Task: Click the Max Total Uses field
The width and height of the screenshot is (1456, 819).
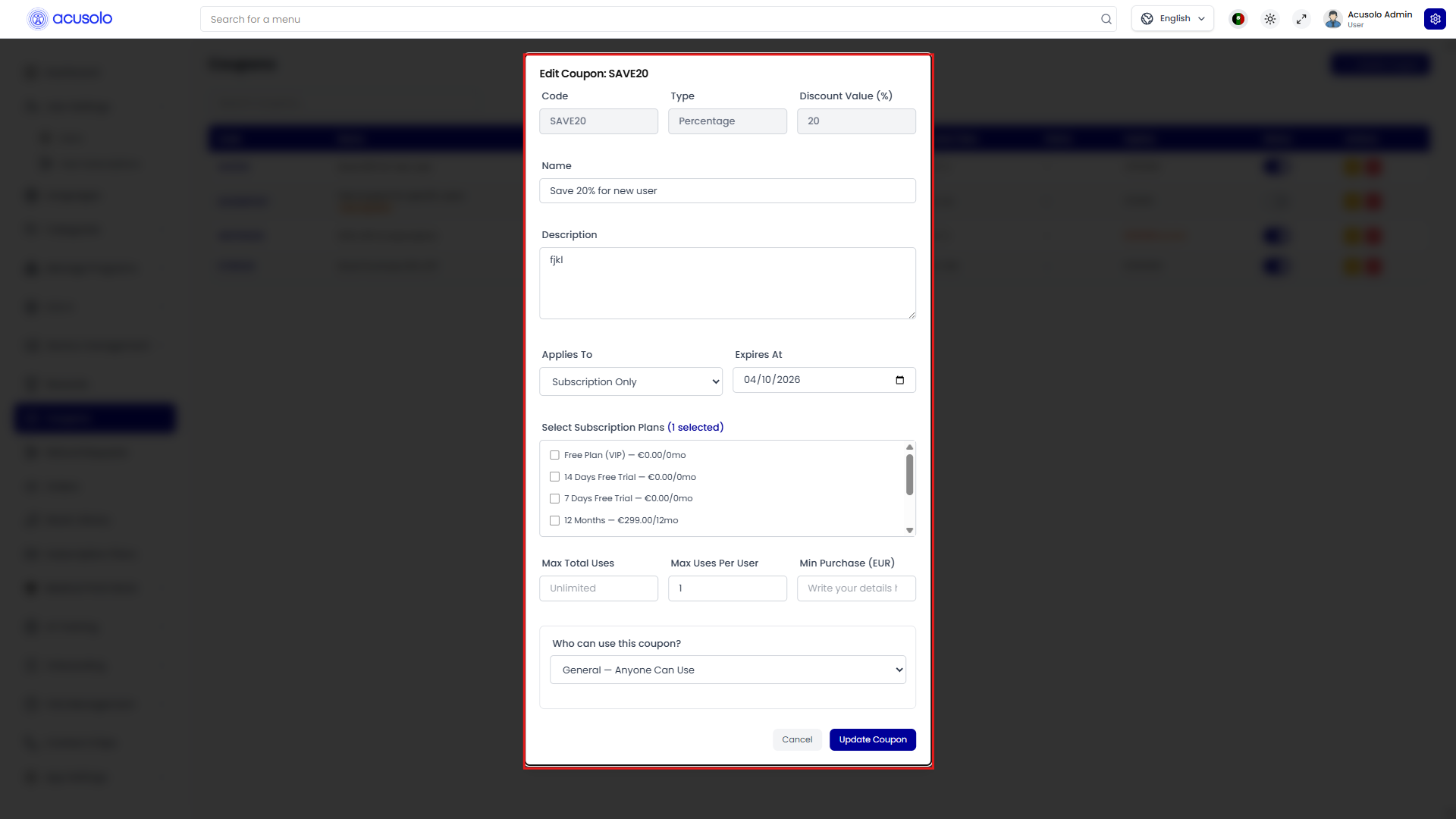Action: pos(598,588)
